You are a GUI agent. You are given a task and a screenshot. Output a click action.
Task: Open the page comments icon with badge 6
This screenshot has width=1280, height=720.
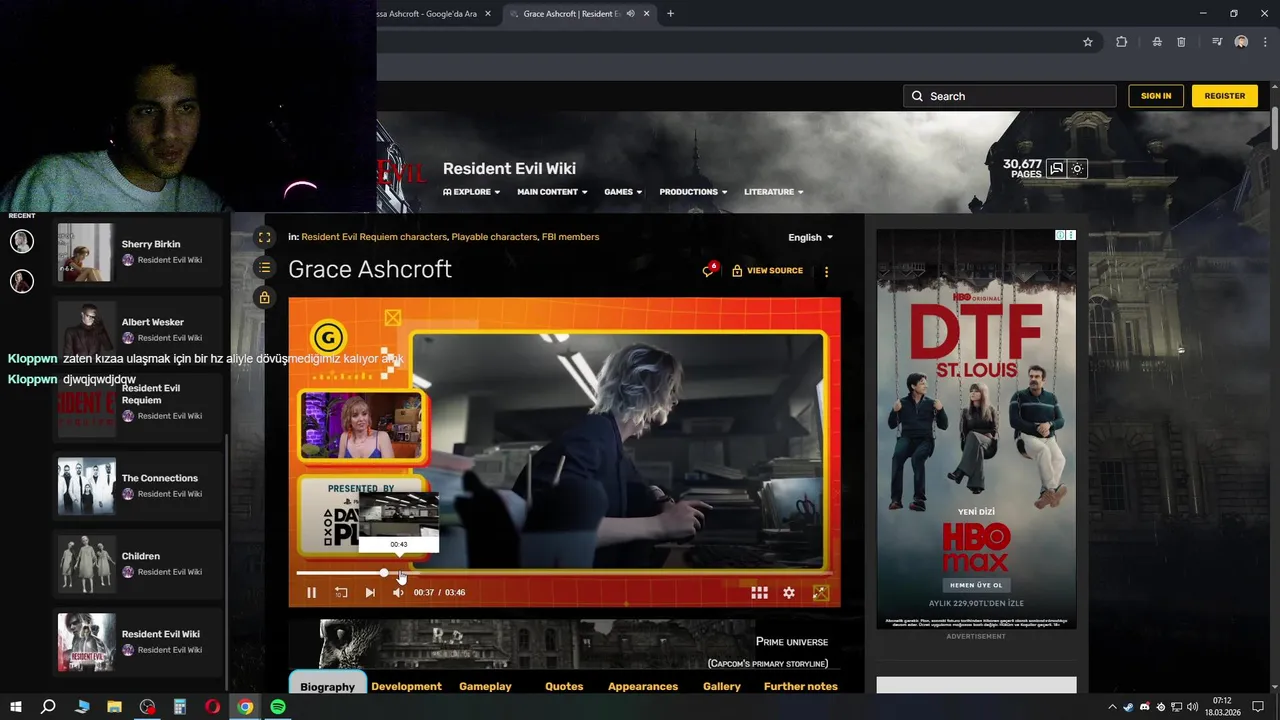[x=709, y=270]
